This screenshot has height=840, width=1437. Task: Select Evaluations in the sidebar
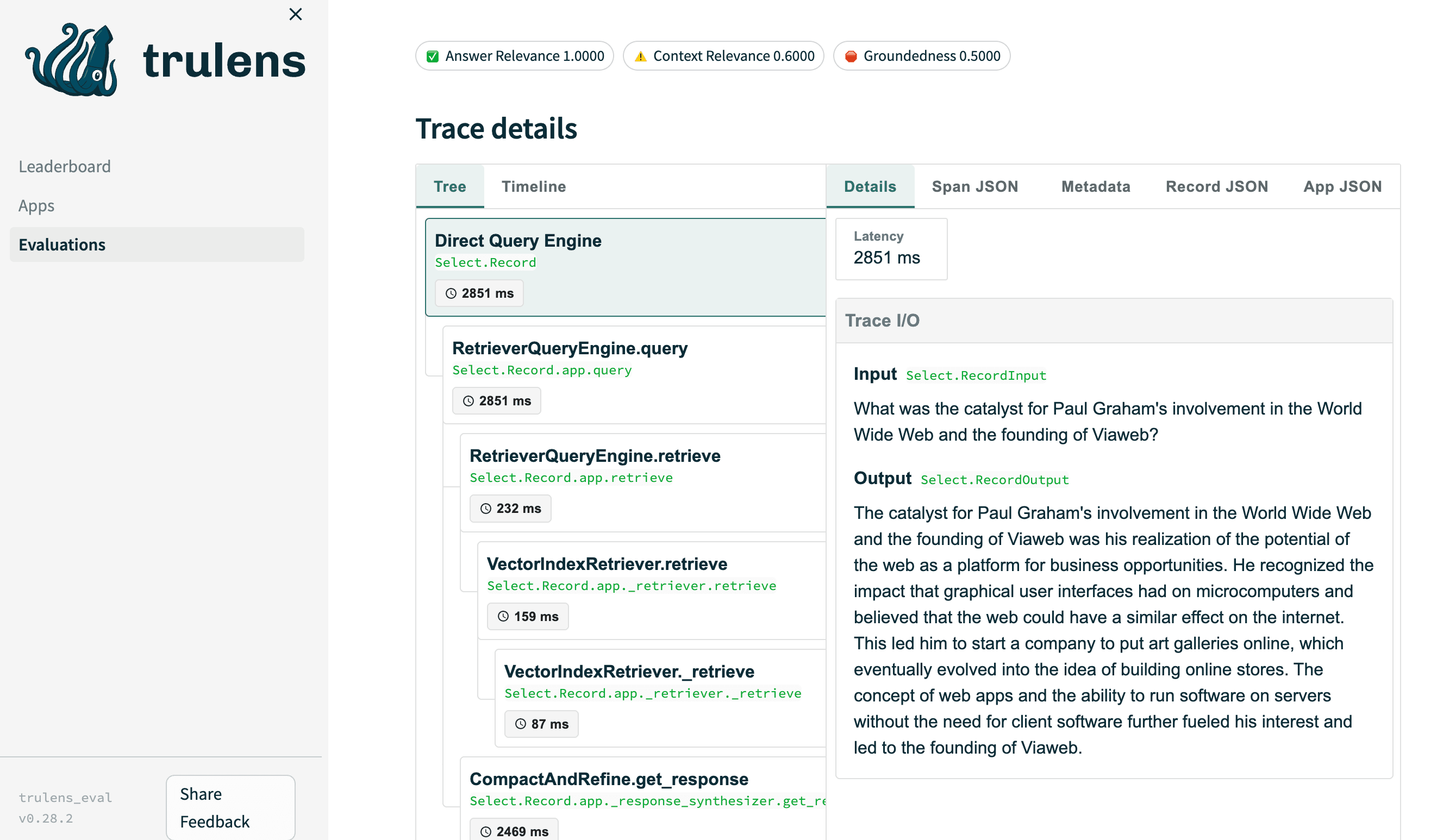[62, 245]
